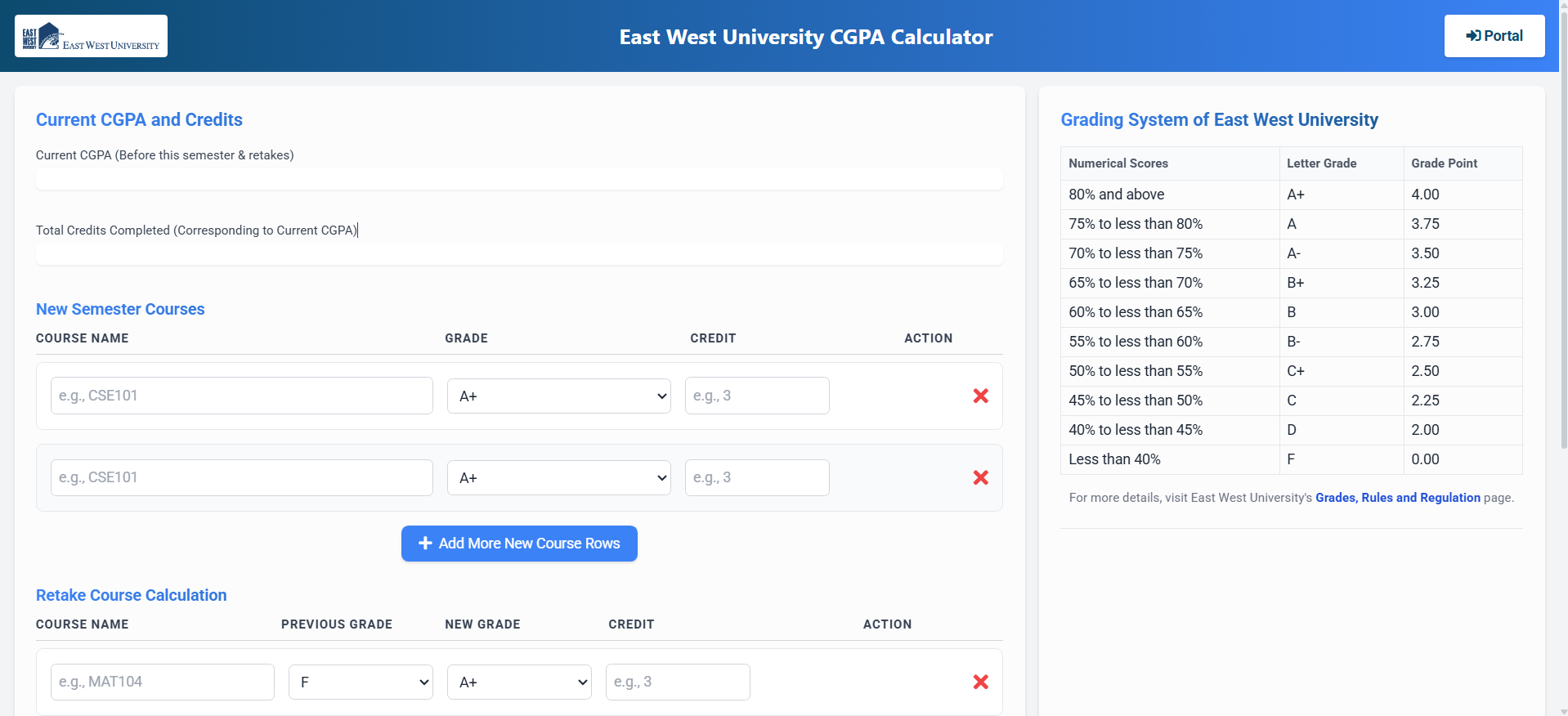Click the page vertical scrollbar
Image resolution: width=1568 pixels, height=716 pixels.
pyautogui.click(x=1563, y=245)
